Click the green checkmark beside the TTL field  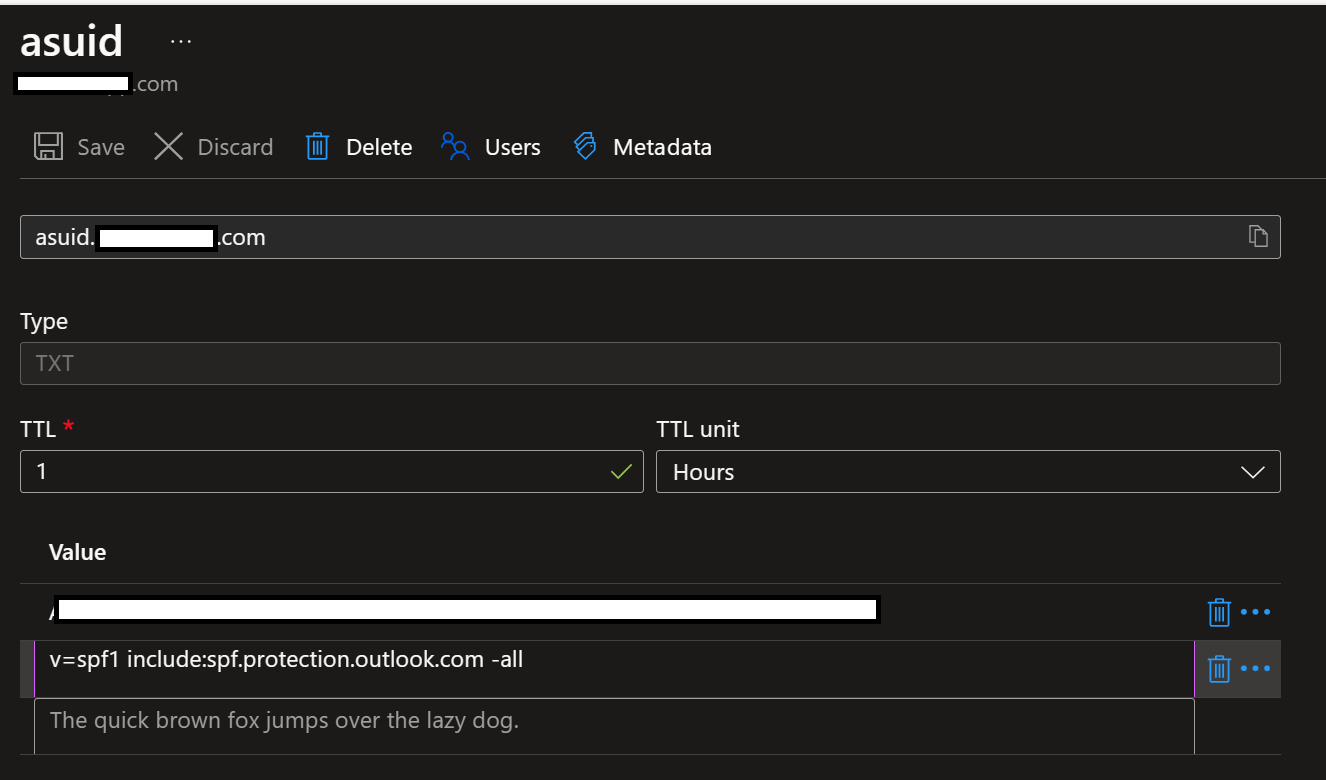[x=620, y=471]
